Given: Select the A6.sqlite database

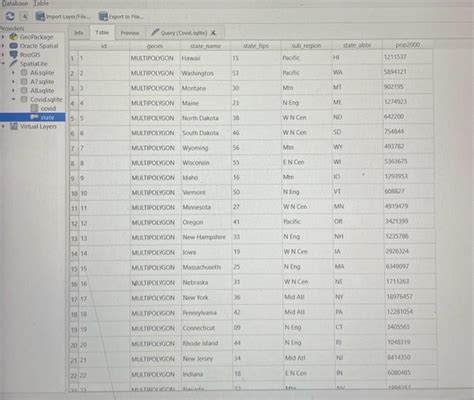Looking at the screenshot, I should click(42, 72).
